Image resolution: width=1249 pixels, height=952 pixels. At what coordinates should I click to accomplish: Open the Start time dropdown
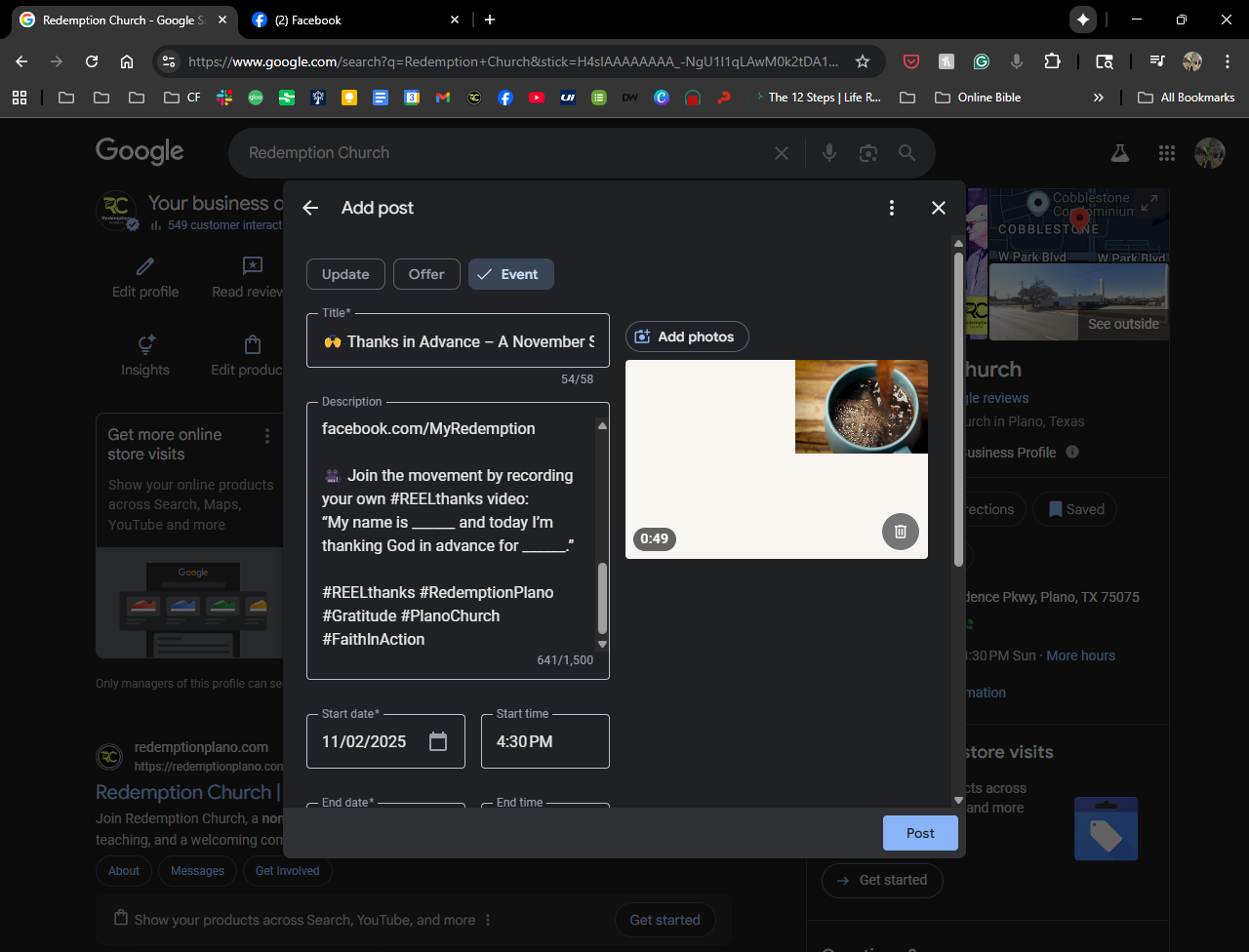click(x=544, y=741)
